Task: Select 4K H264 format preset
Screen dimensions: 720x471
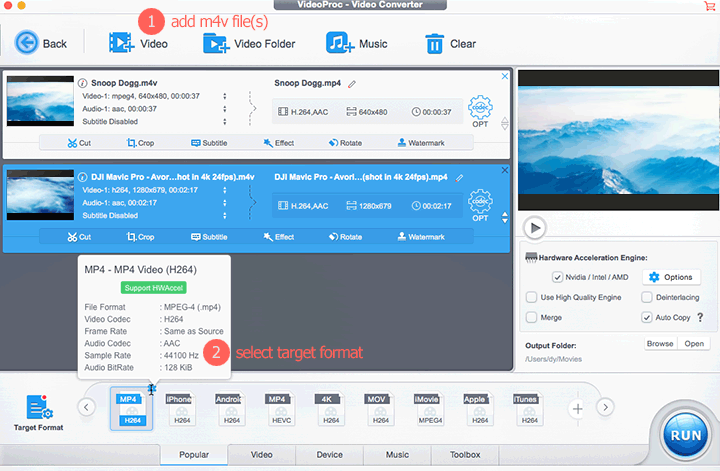Action: [x=330, y=409]
